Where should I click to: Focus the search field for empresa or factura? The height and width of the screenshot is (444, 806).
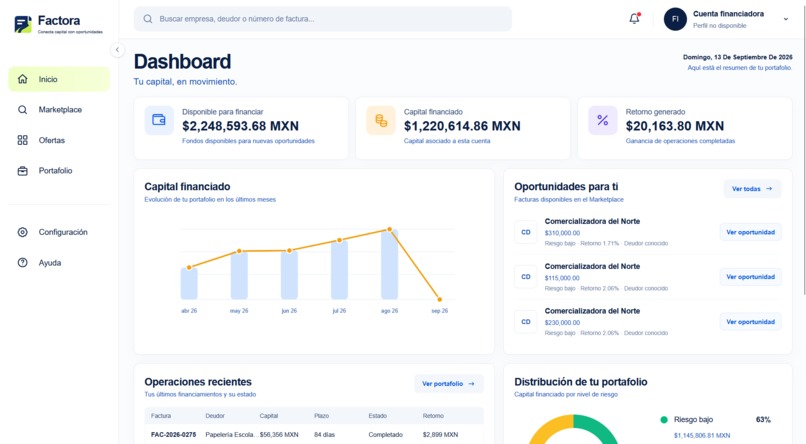pyautogui.click(x=323, y=19)
